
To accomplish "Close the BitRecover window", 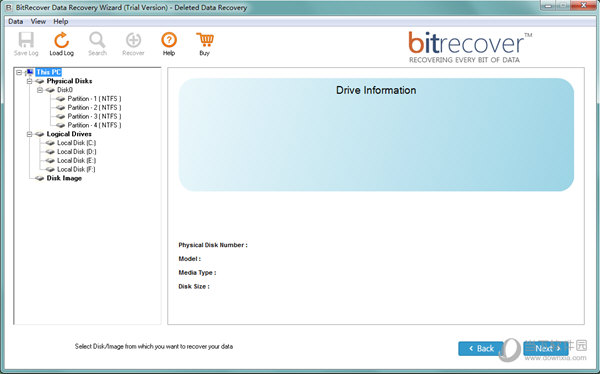I will pyautogui.click(x=584, y=5).
